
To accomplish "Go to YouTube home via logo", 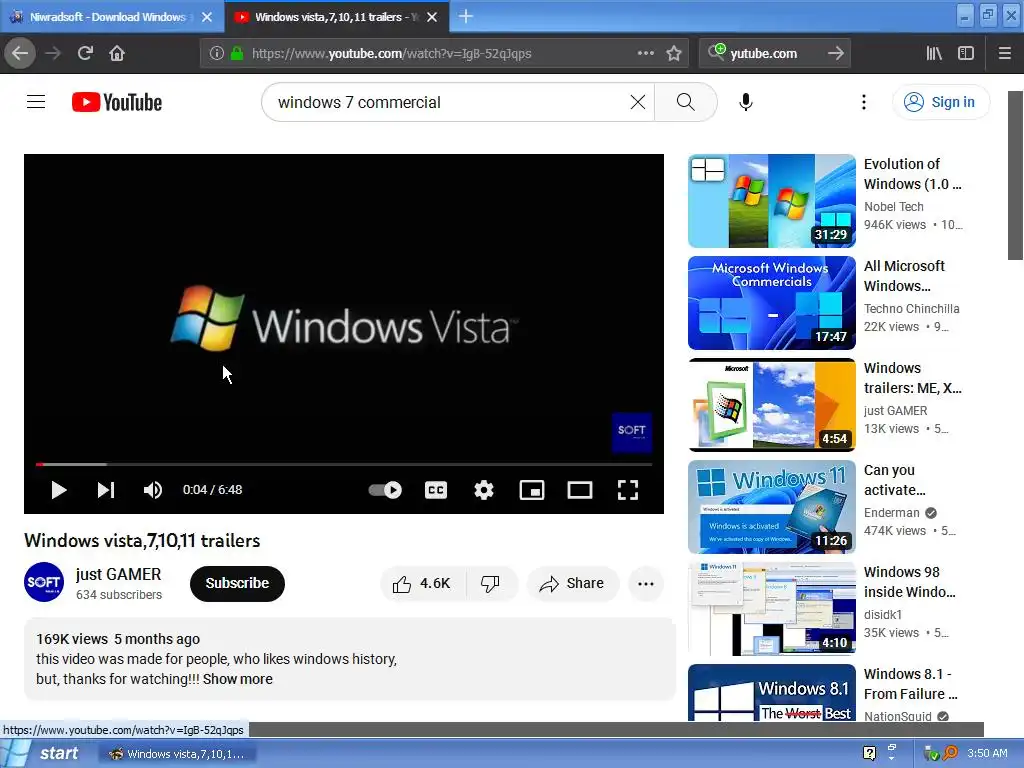I will click(x=117, y=102).
